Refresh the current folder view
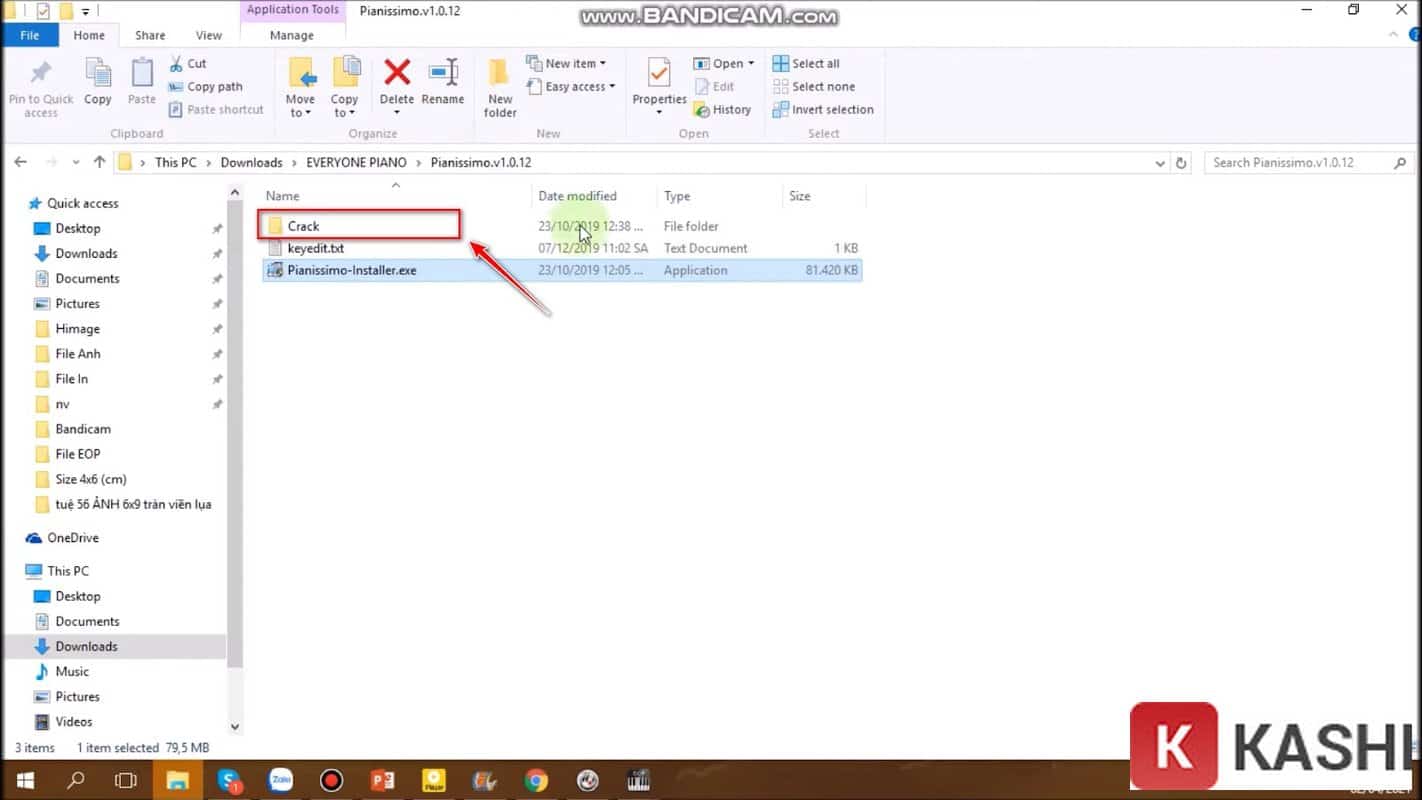 pos(1181,163)
